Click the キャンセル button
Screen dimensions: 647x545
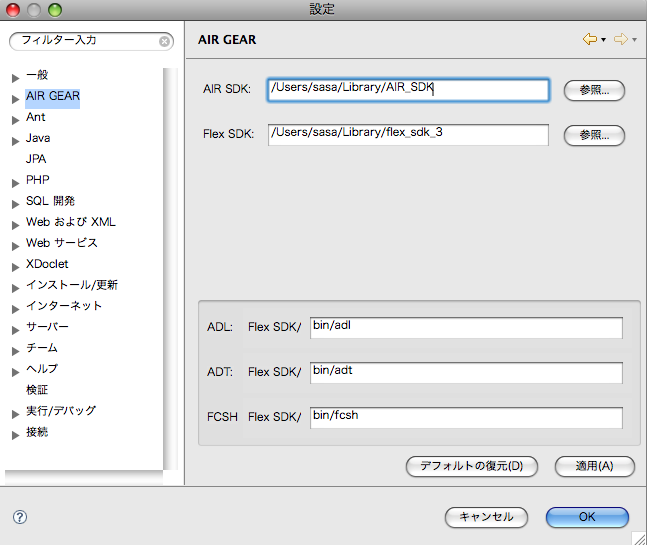(x=486, y=517)
